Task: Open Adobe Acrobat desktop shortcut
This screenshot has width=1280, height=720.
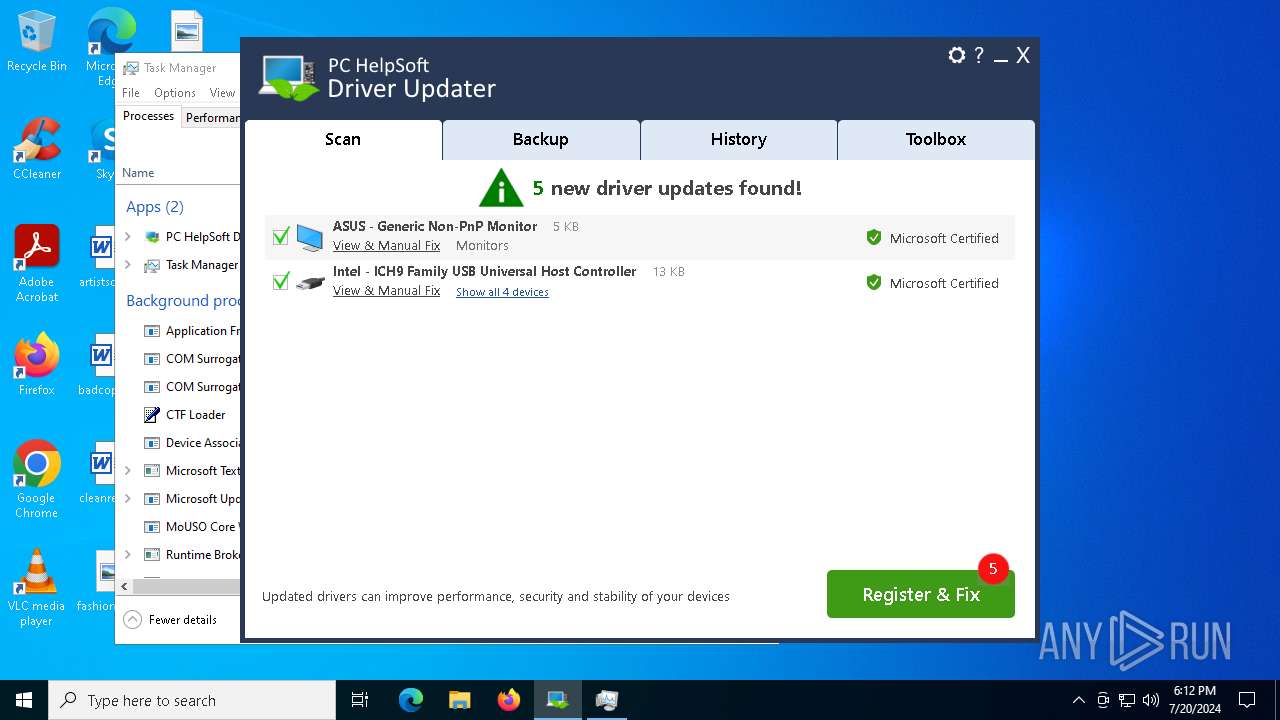Action: pos(37,264)
